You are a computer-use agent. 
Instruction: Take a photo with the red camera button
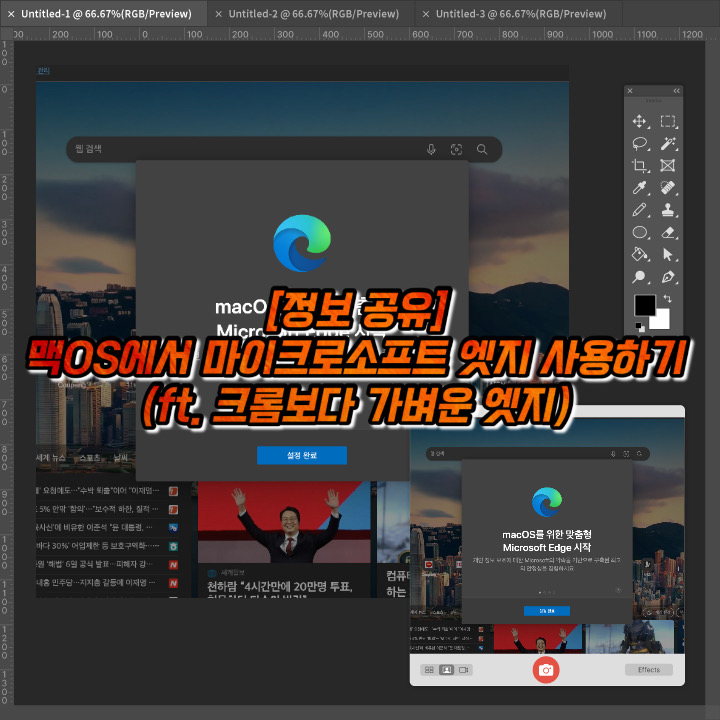[x=546, y=670]
